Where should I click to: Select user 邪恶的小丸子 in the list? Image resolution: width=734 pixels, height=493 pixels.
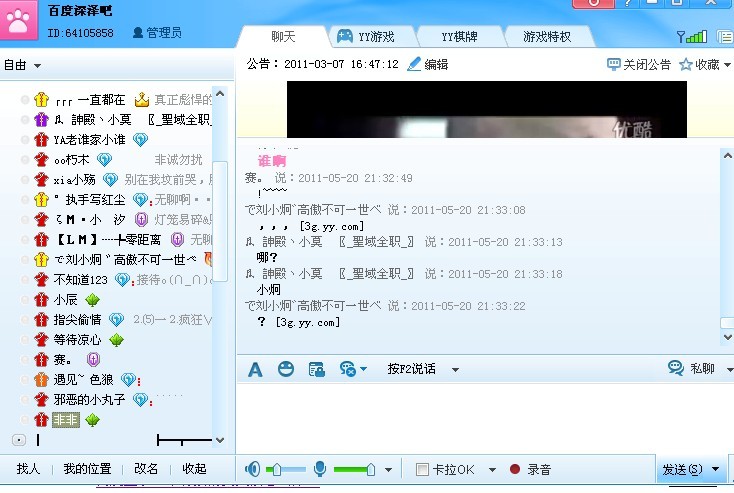point(89,399)
